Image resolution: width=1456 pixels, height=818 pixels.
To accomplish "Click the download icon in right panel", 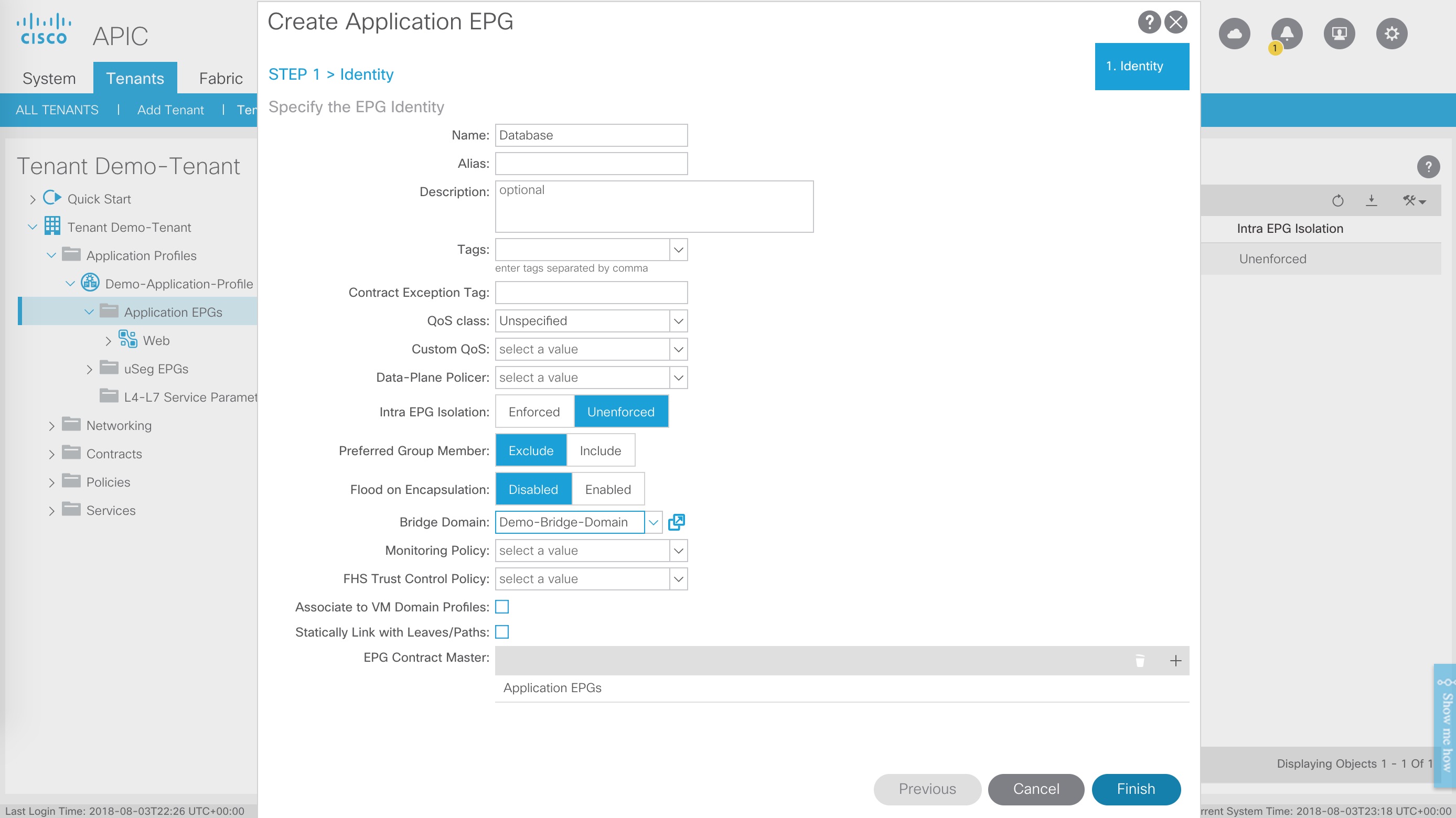I will coord(1371,200).
